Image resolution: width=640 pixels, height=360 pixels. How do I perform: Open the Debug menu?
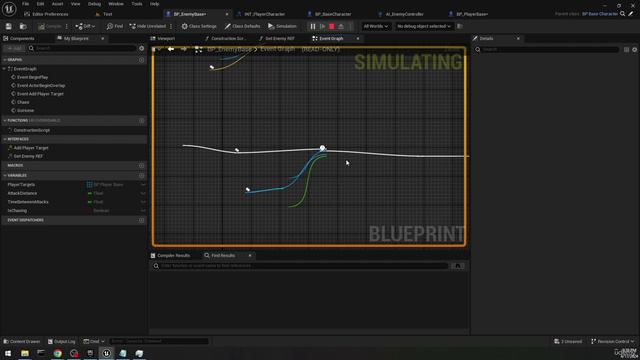pos(94,4)
